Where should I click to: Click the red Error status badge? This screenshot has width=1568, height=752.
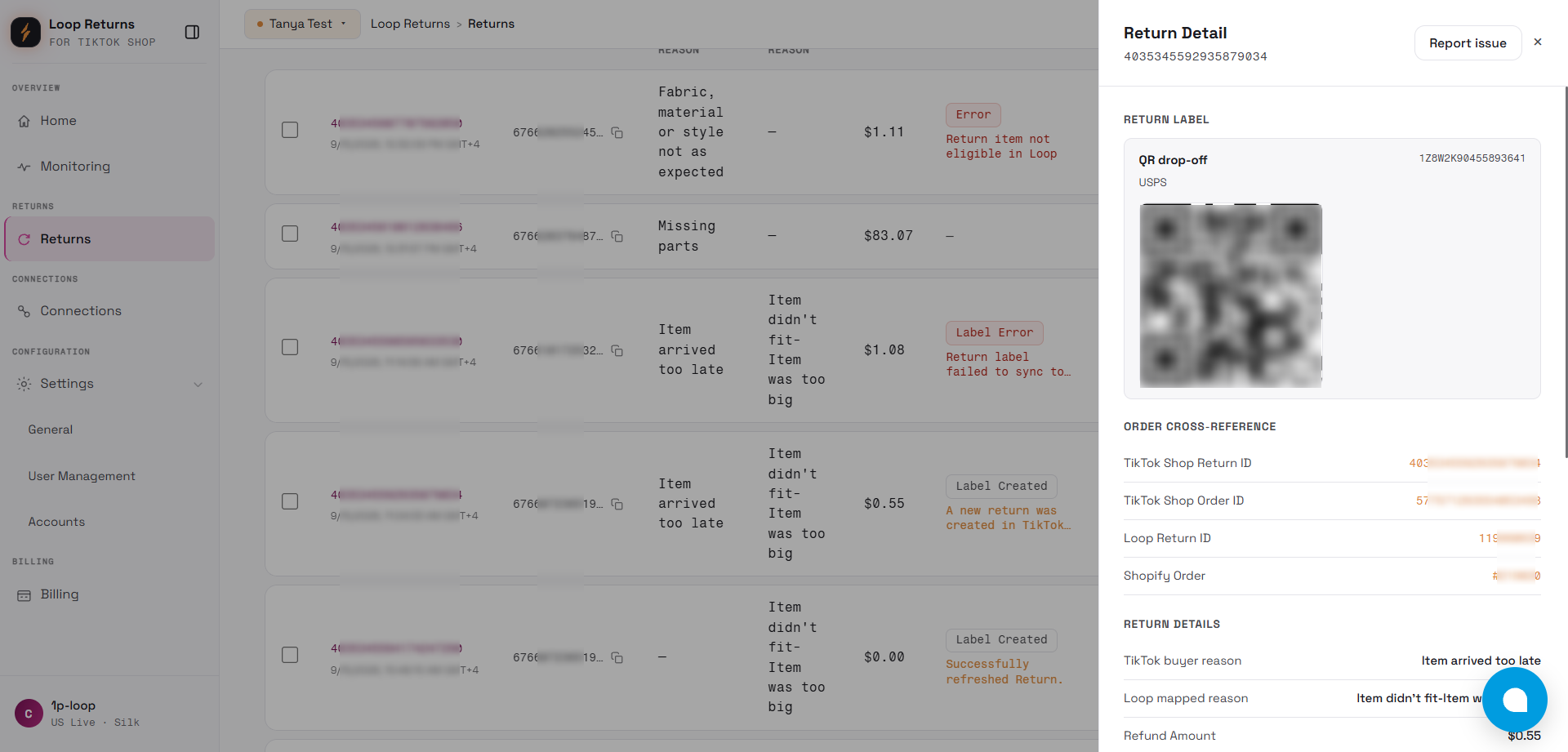click(x=973, y=114)
